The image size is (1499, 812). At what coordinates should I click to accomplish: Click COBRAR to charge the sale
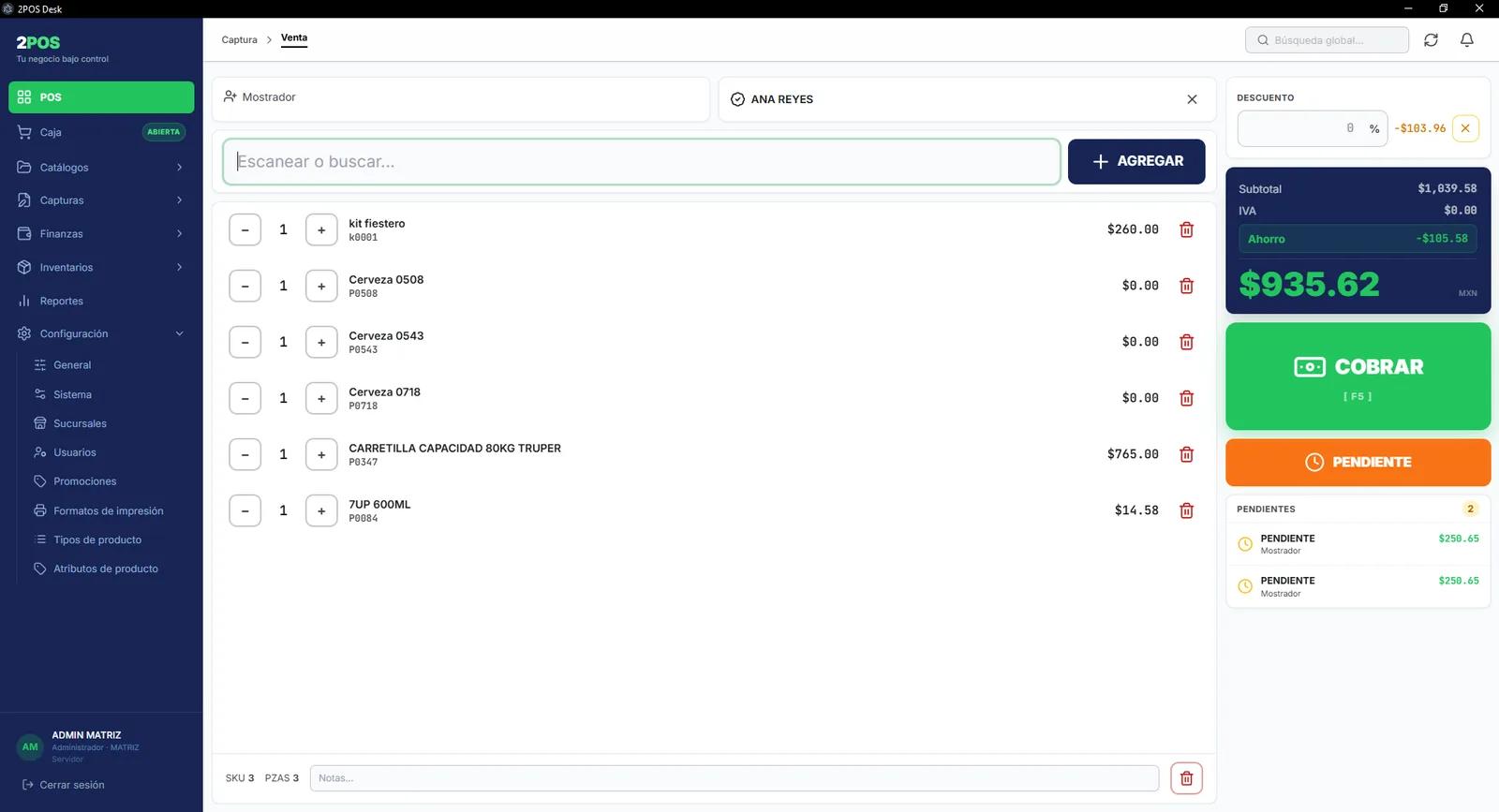(x=1358, y=376)
